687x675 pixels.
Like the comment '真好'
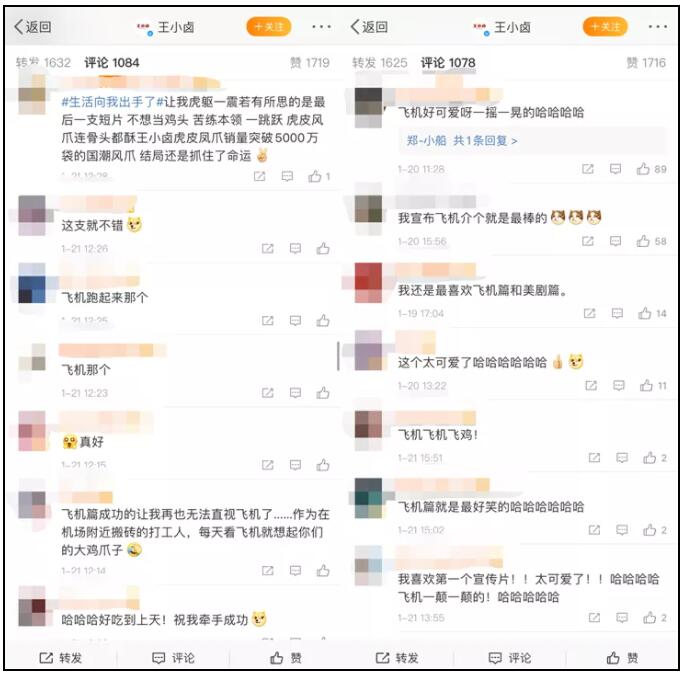pos(323,465)
